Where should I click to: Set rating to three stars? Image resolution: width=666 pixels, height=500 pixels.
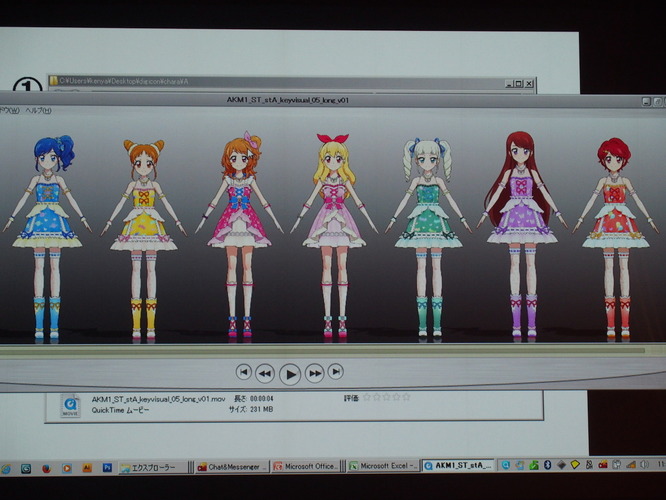coord(387,397)
